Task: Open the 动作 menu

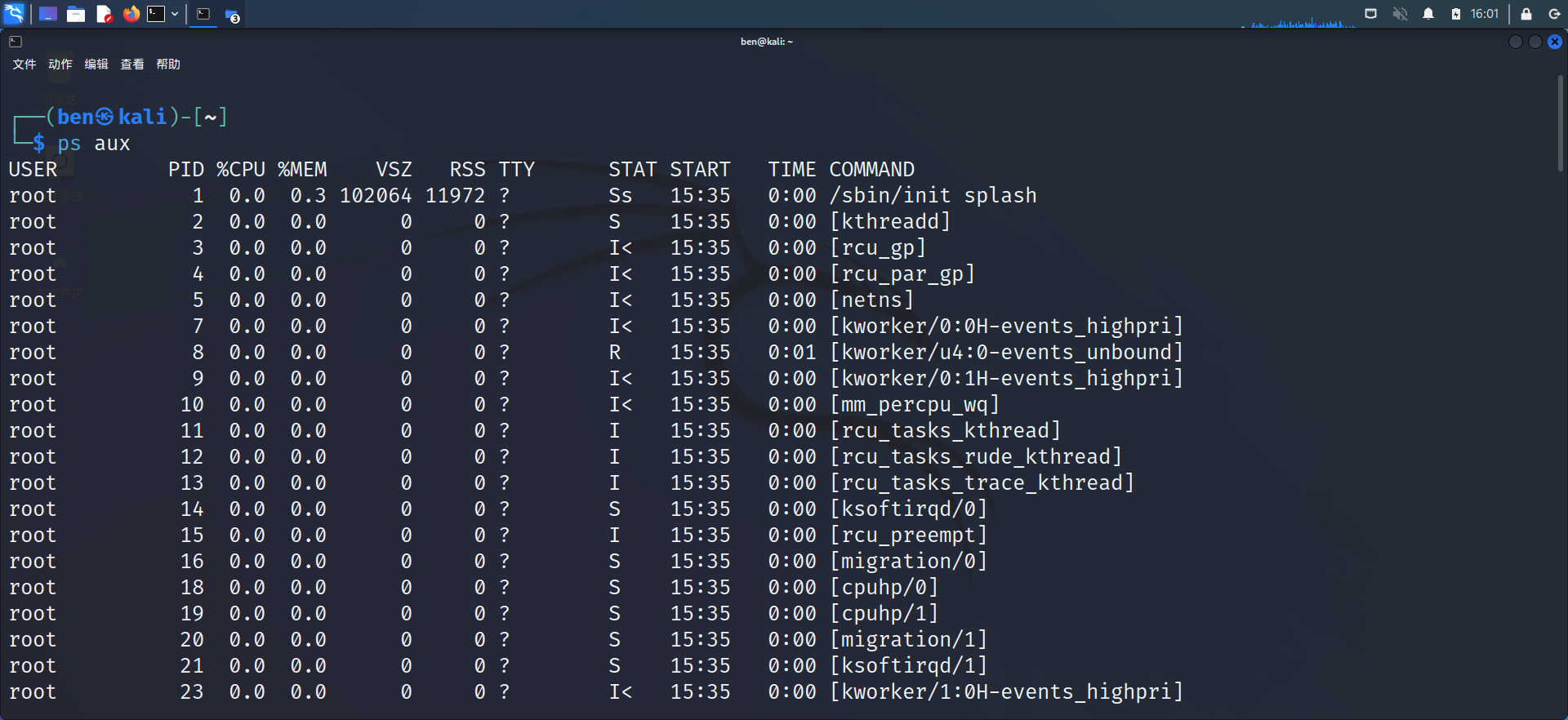Action: pyautogui.click(x=60, y=64)
